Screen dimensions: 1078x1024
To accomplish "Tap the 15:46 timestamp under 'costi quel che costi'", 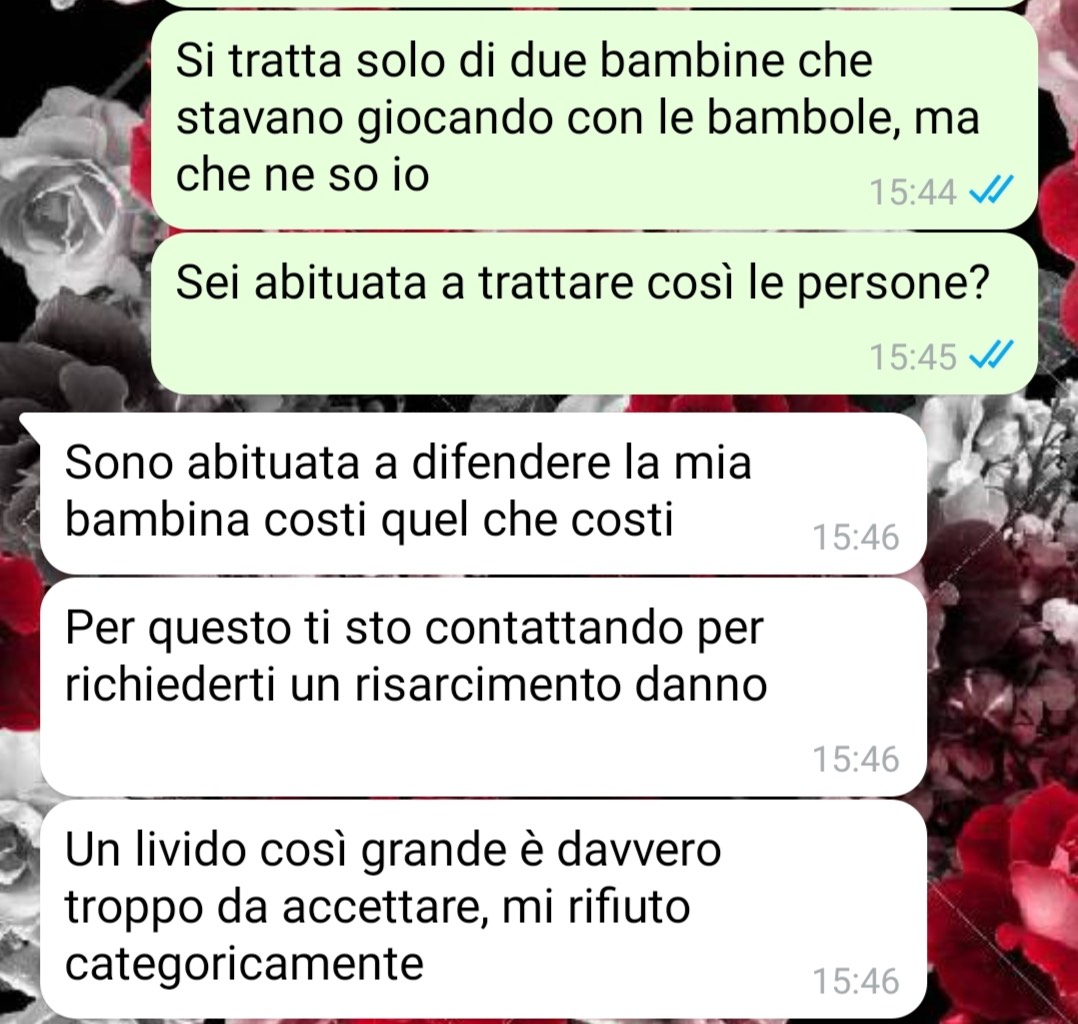I will tap(855, 537).
